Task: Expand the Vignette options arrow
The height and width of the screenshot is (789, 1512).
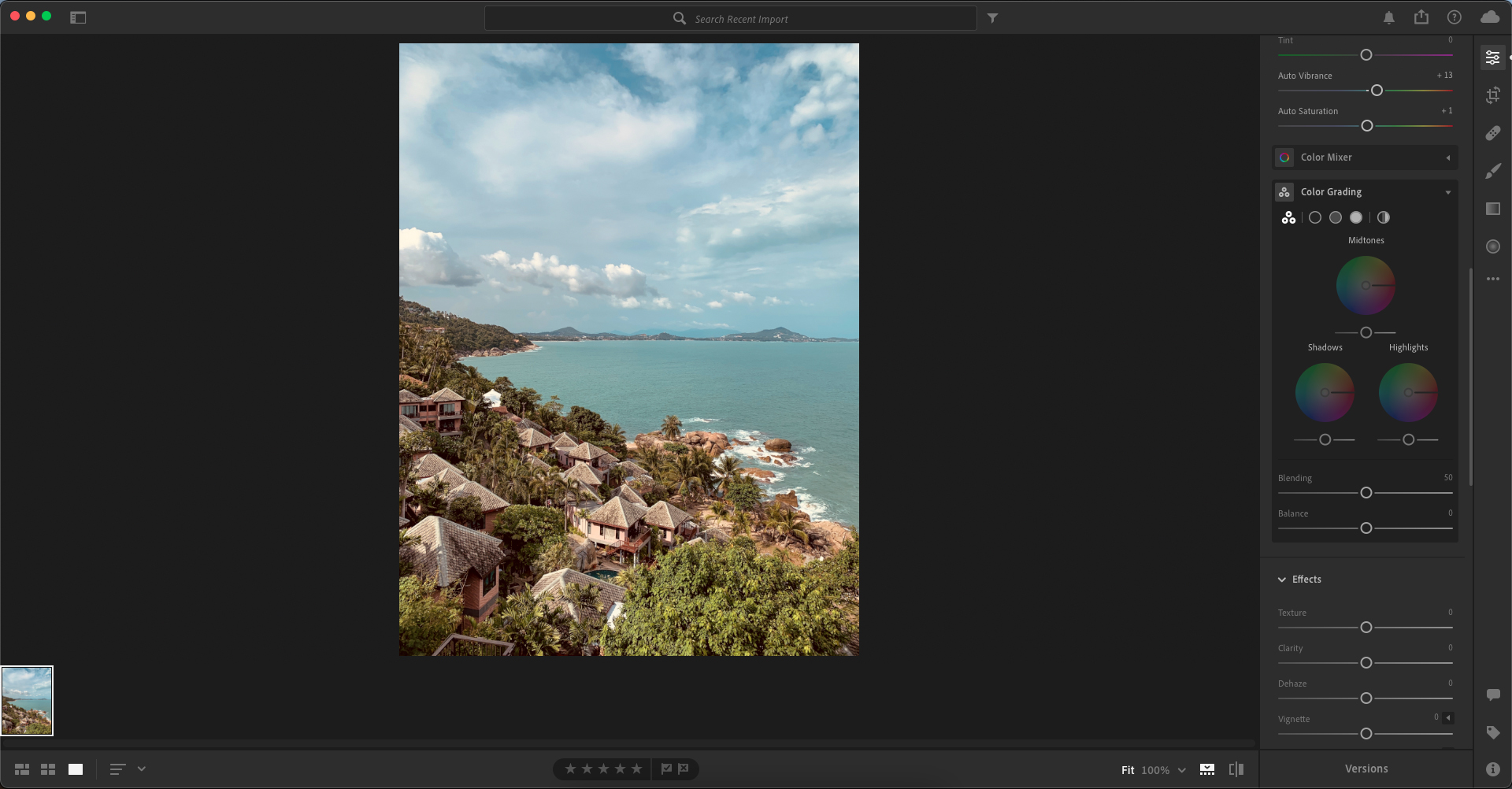Action: (x=1448, y=717)
